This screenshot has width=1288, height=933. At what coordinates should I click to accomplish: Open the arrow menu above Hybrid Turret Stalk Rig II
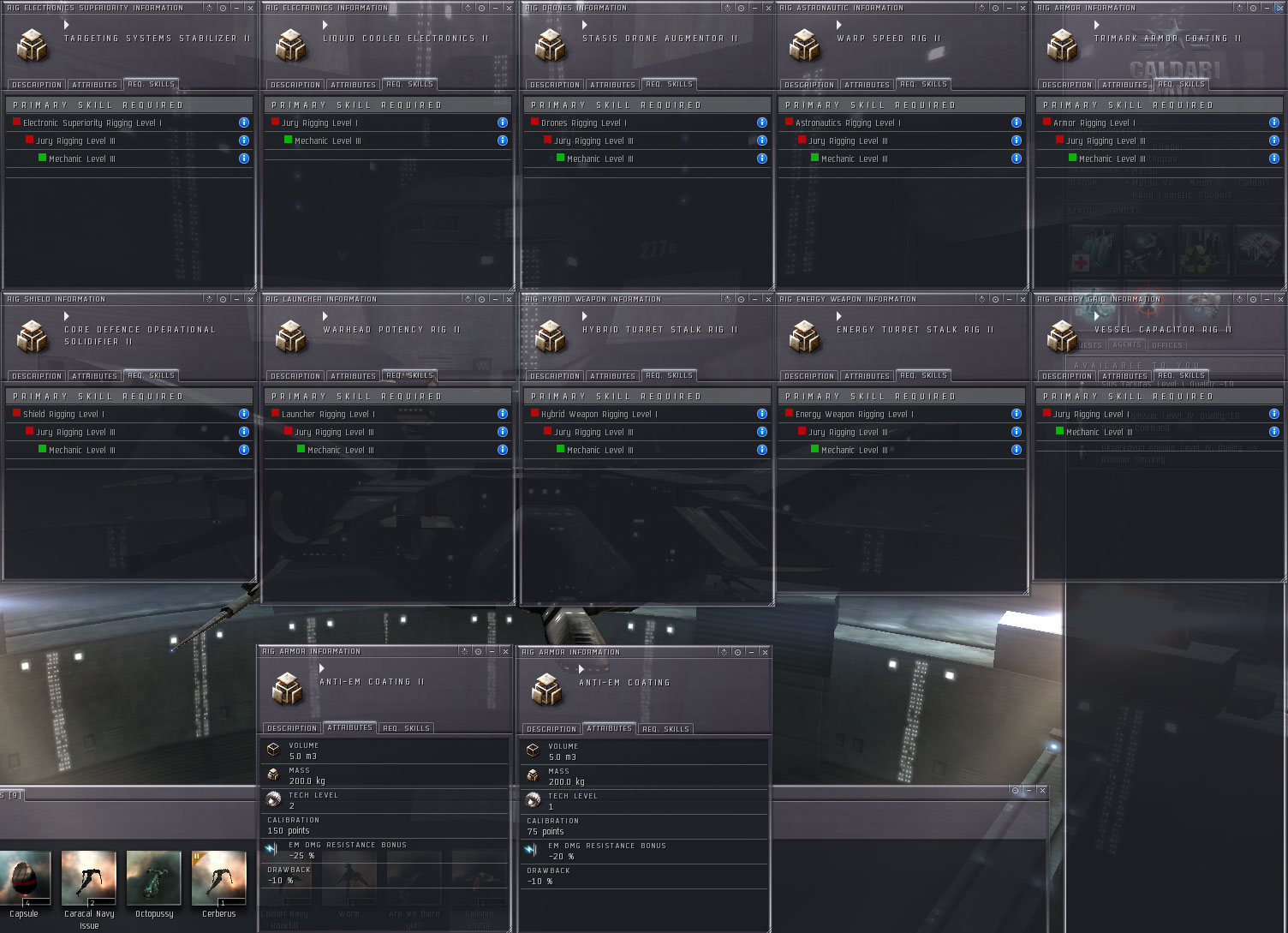[585, 316]
